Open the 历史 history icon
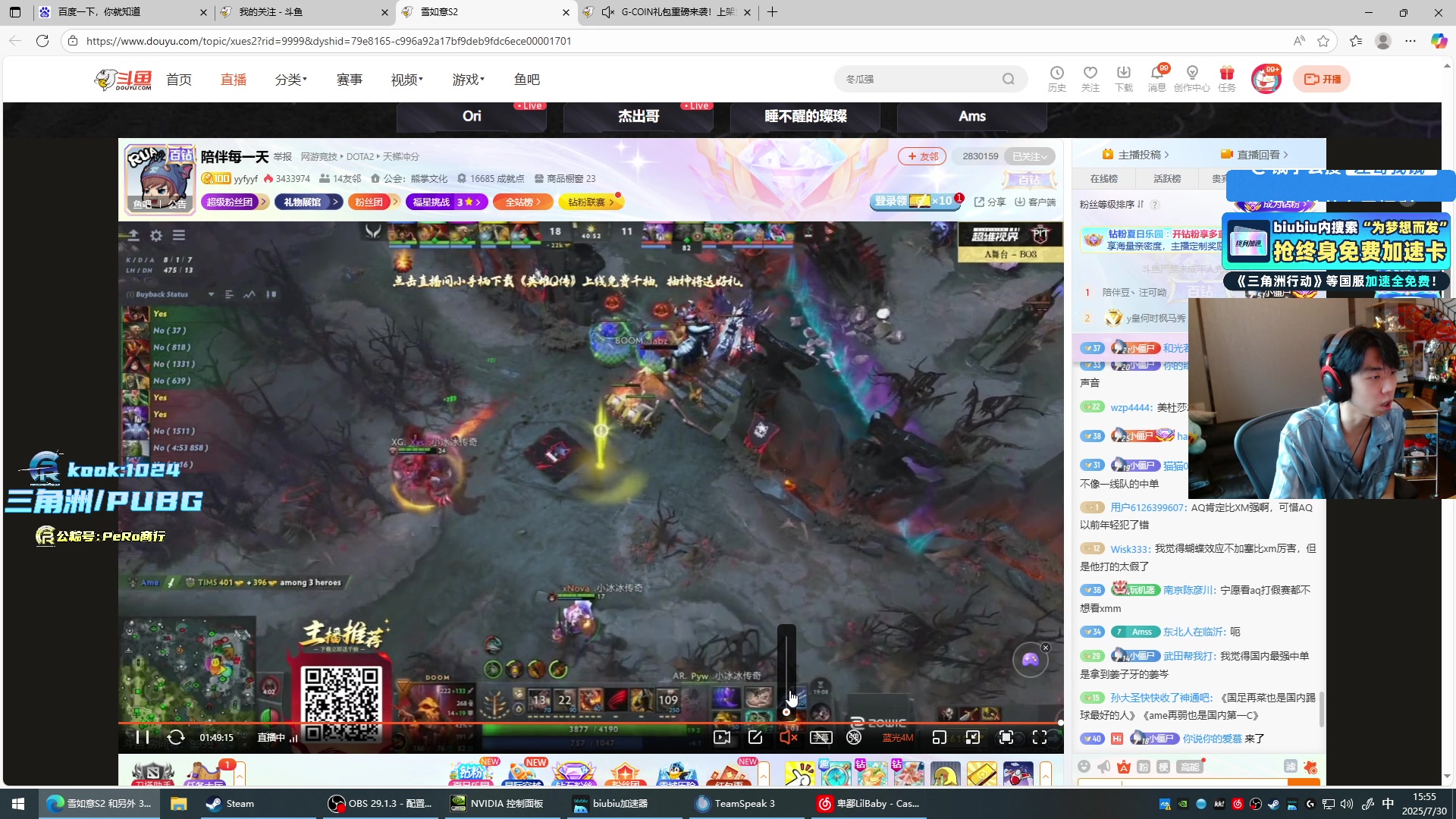The image size is (1456, 819). pos(1057,78)
